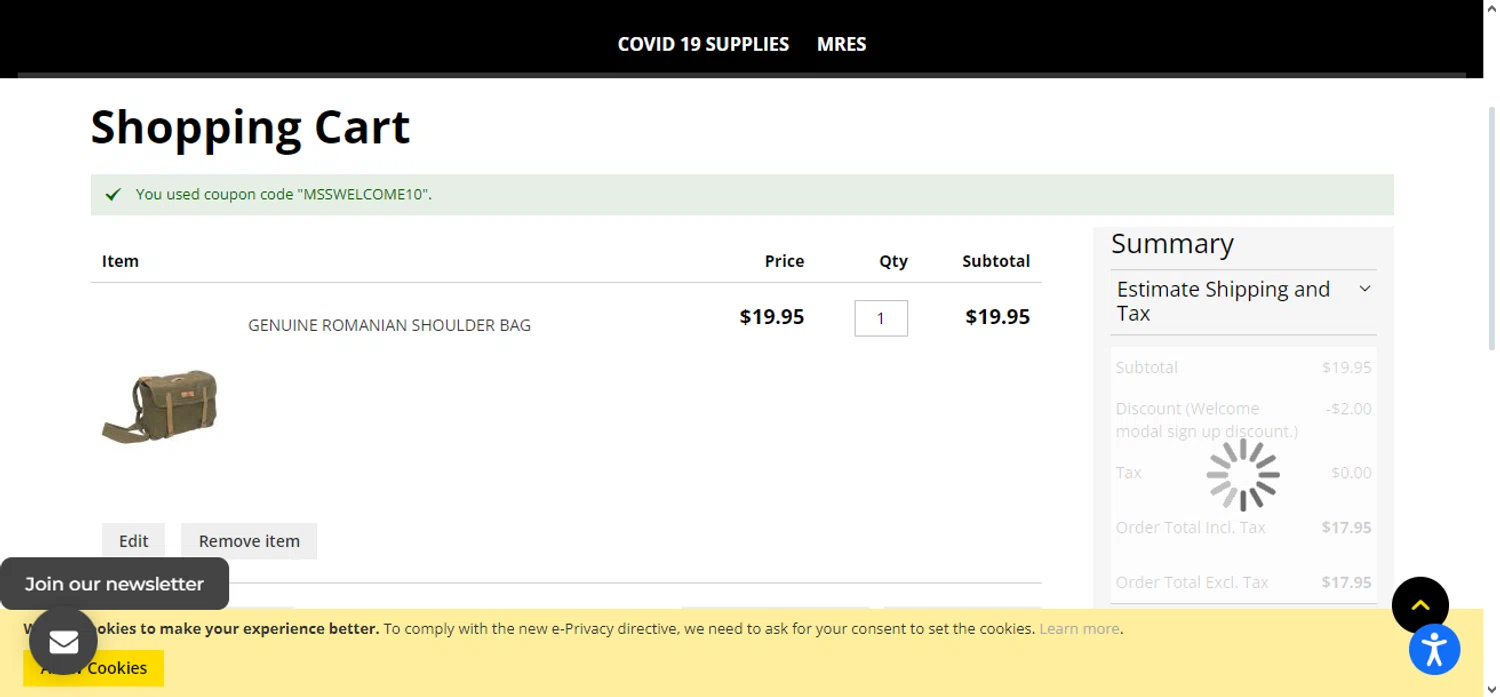Open Genuine Romanian Shoulder Bag product link

coord(389,325)
